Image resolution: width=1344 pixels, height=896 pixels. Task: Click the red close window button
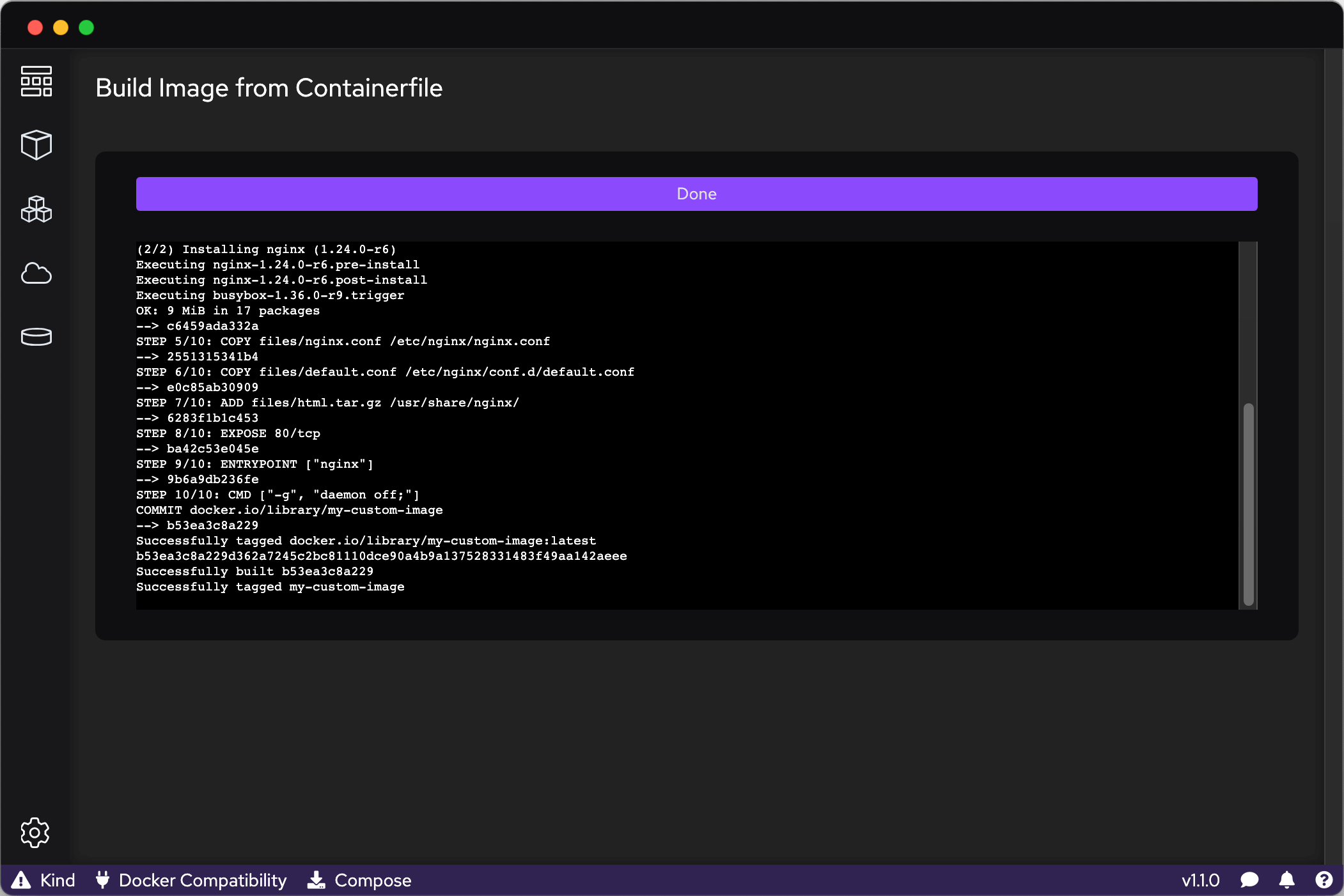[35, 27]
